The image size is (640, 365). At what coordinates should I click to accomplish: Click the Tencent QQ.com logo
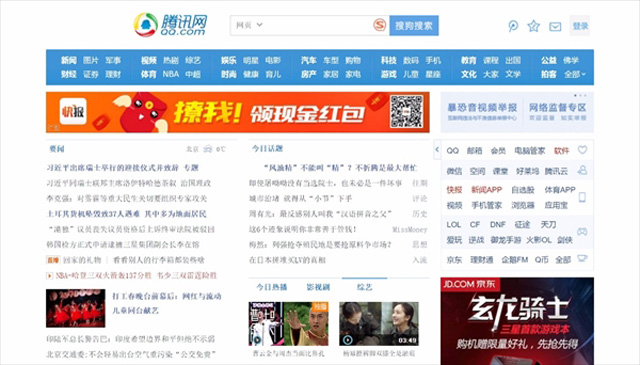(170, 25)
